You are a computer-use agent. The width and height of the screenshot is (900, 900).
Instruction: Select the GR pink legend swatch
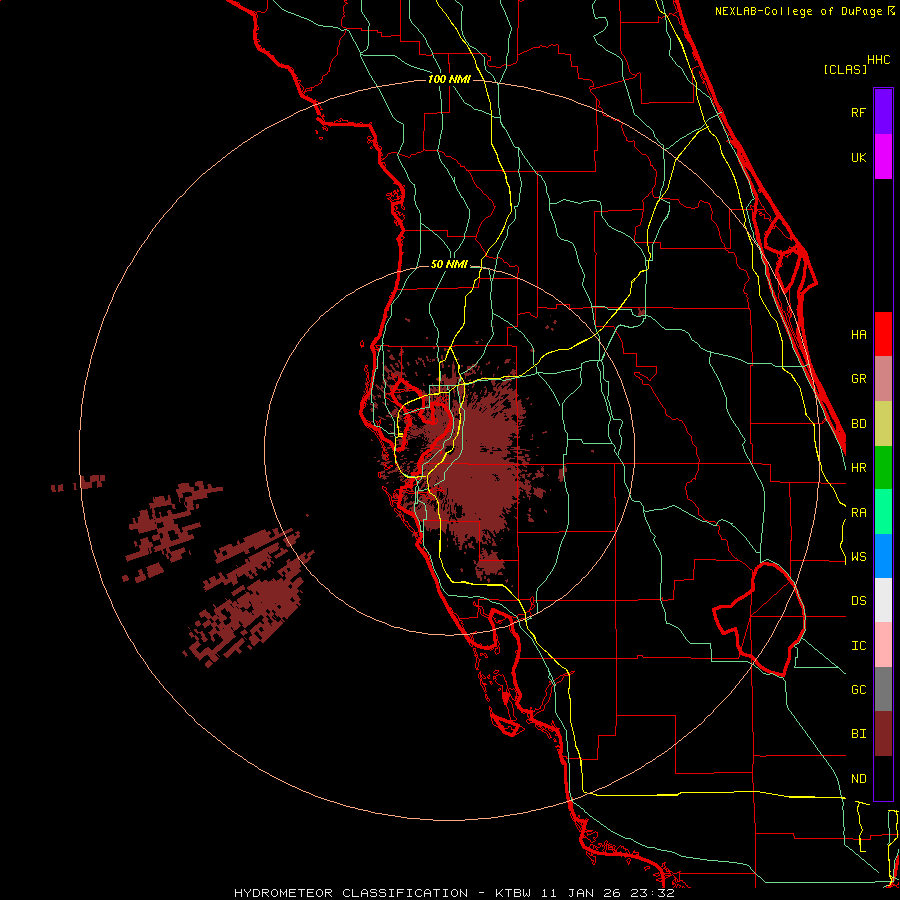coord(883,379)
